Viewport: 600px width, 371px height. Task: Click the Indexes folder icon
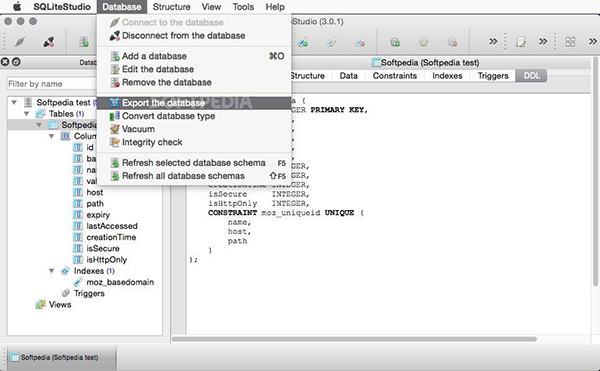pyautogui.click(x=65, y=271)
